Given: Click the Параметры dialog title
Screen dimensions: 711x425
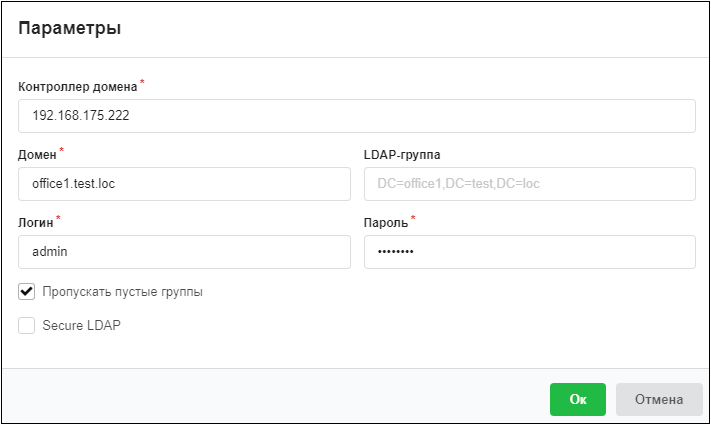Looking at the screenshot, I should tap(70, 28).
